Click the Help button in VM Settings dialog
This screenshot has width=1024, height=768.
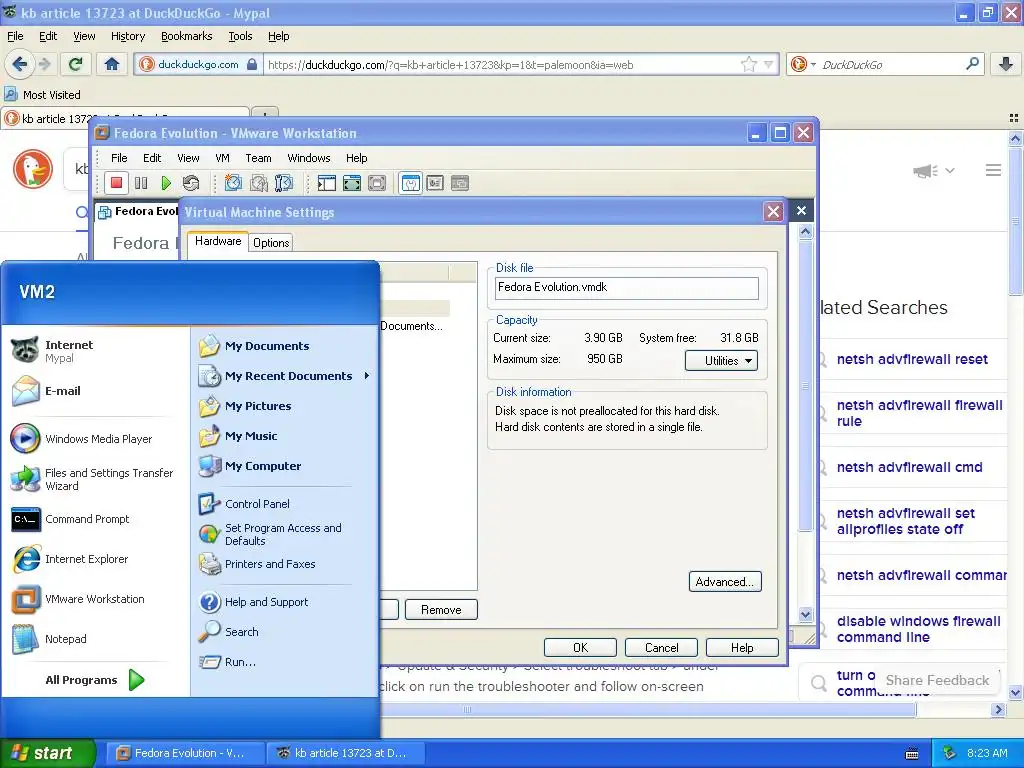[x=742, y=647]
